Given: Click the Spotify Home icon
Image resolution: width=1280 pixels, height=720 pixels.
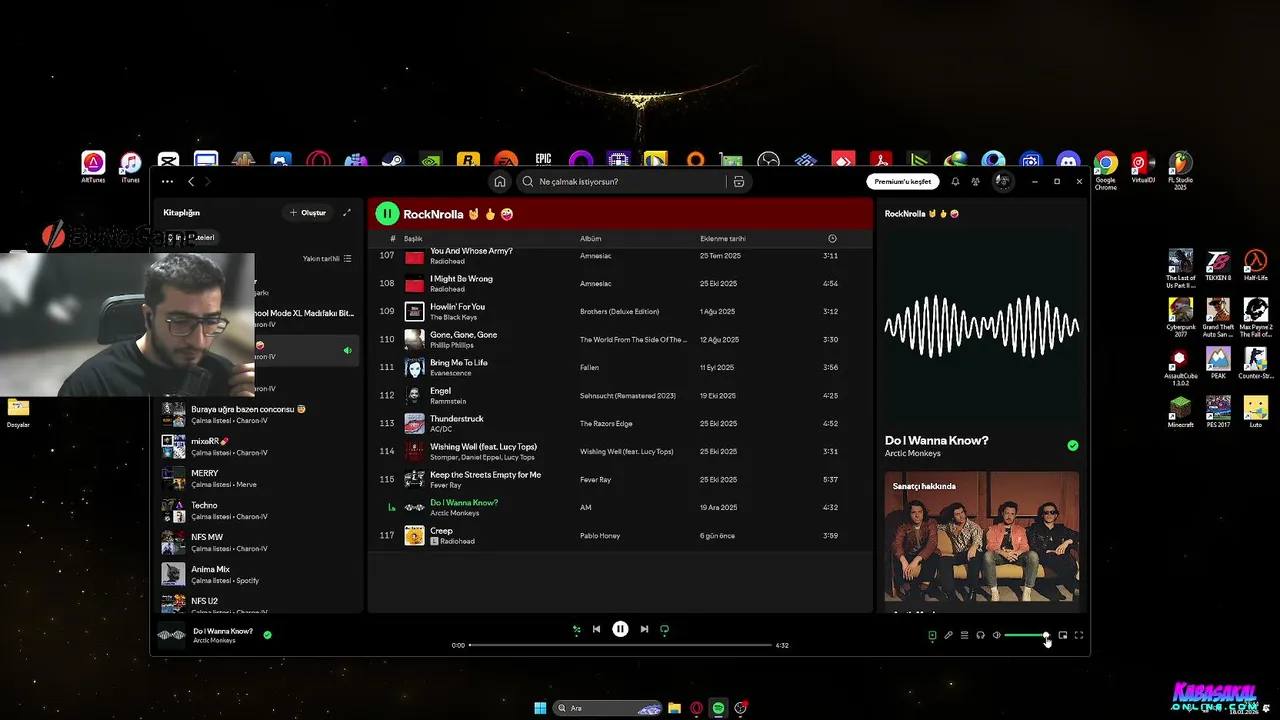Looking at the screenshot, I should coord(499,182).
